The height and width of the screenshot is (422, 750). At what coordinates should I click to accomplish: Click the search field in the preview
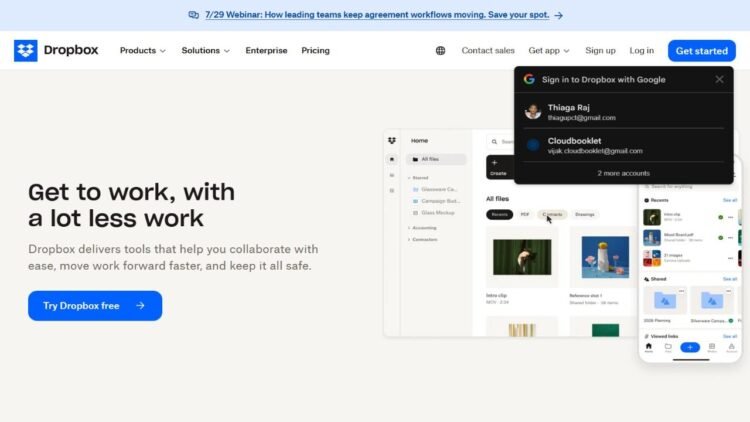pyautogui.click(x=501, y=142)
